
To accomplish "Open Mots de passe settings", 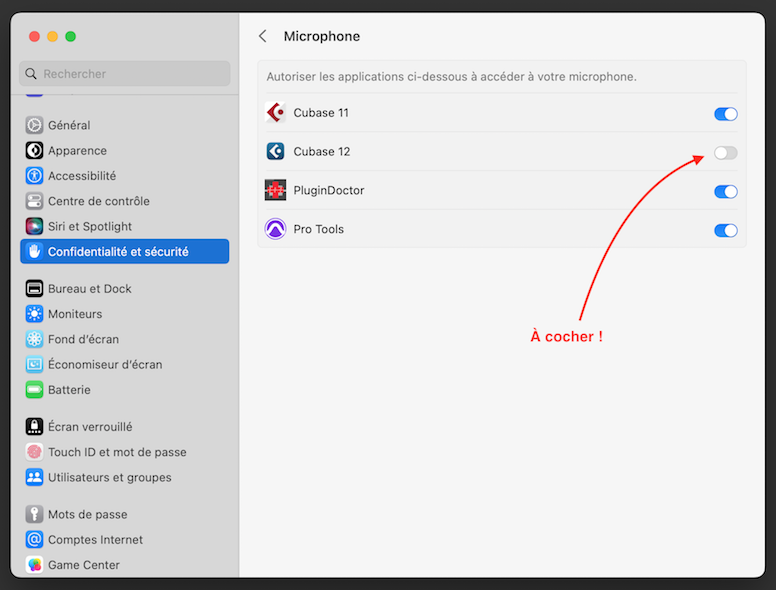I will [x=87, y=514].
